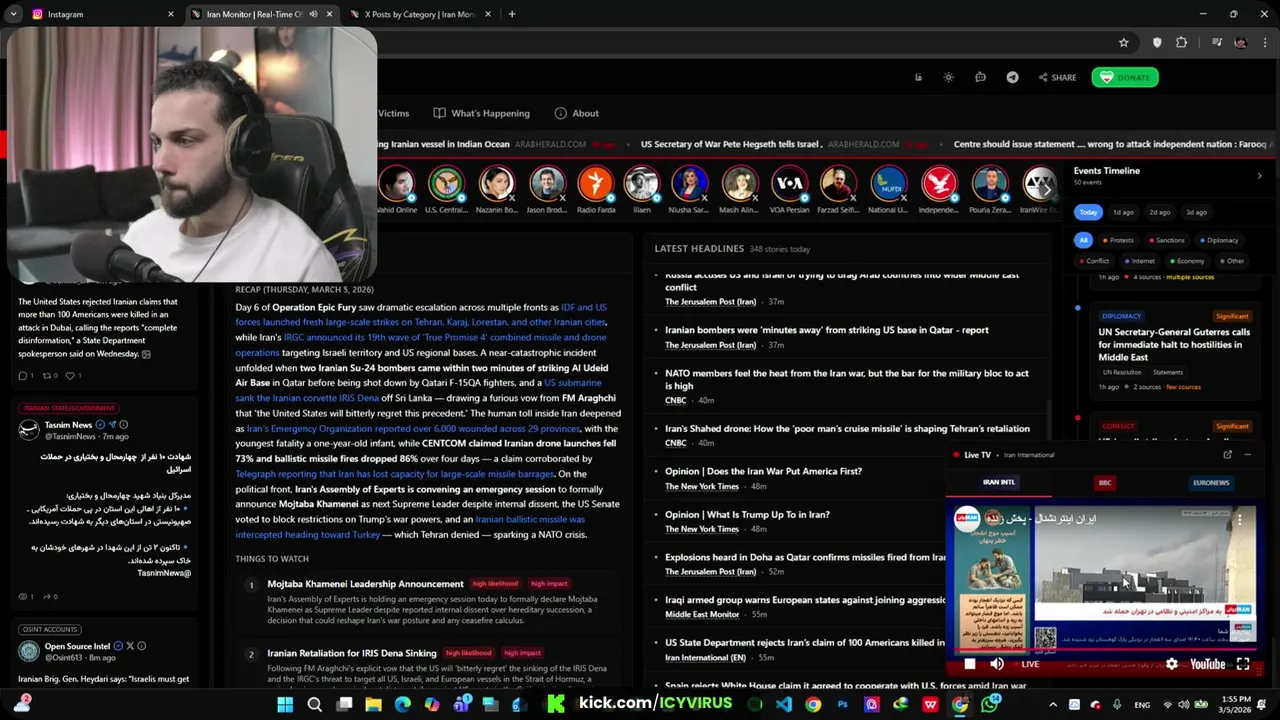Viewport: 1280px width, 720px height.
Task: Open the Victims menu item
Action: [393, 113]
